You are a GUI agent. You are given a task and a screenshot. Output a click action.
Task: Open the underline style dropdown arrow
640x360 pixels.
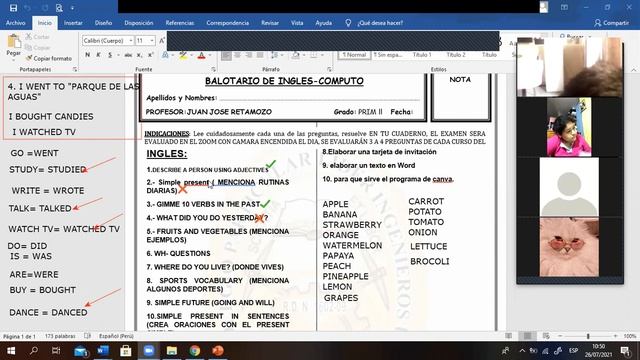click(118, 55)
